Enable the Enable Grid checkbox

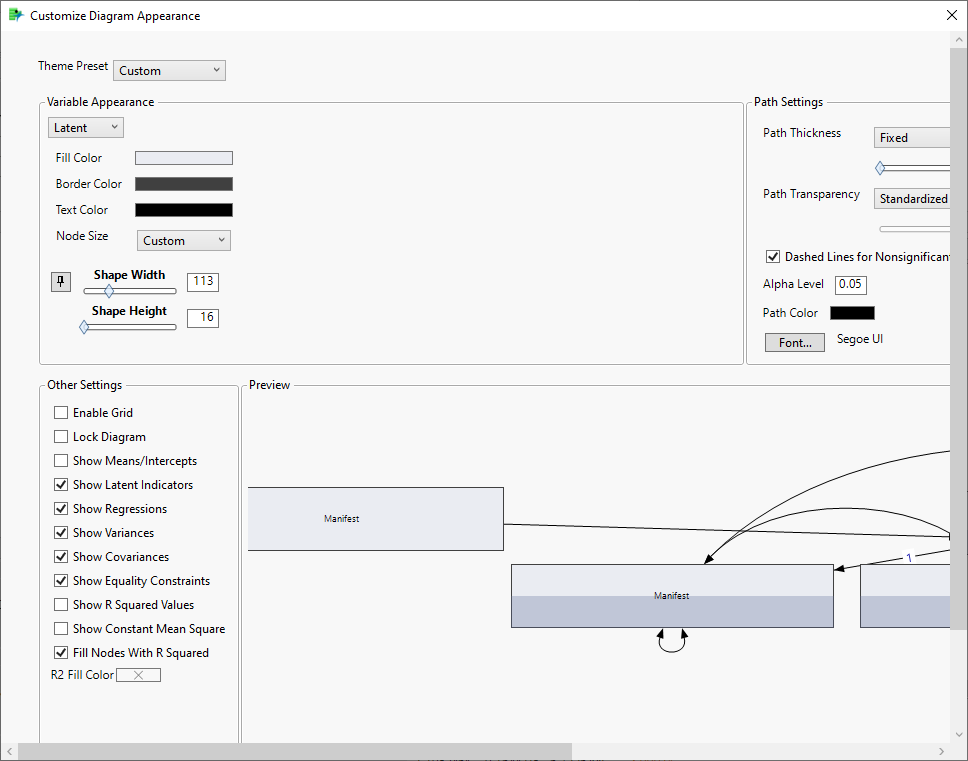coord(60,412)
